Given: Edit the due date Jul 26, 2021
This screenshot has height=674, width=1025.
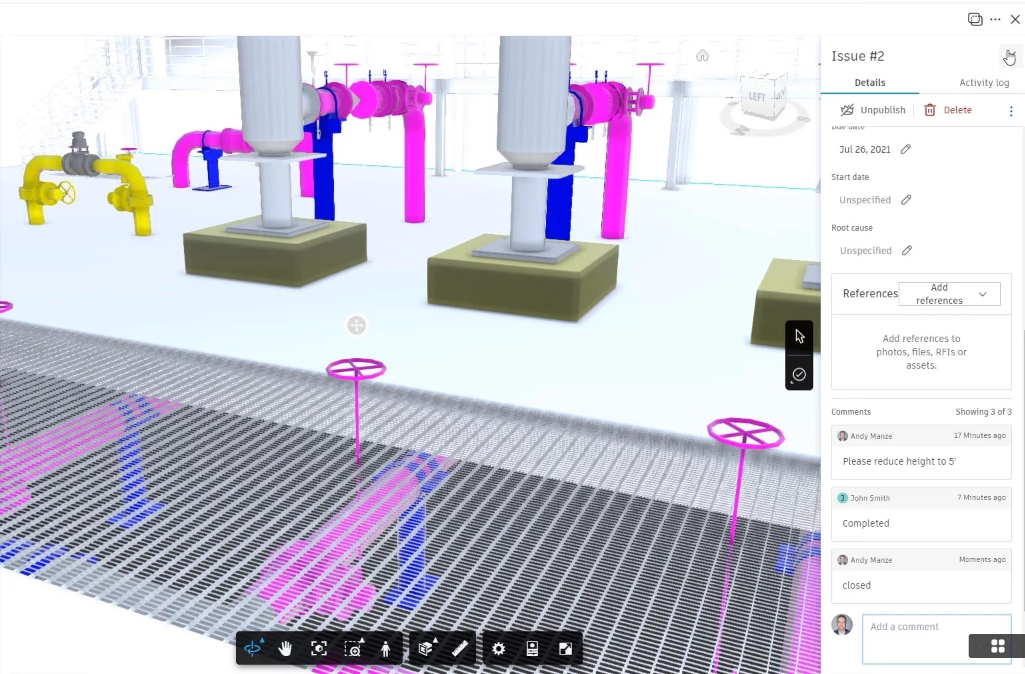Looking at the screenshot, I should (905, 149).
